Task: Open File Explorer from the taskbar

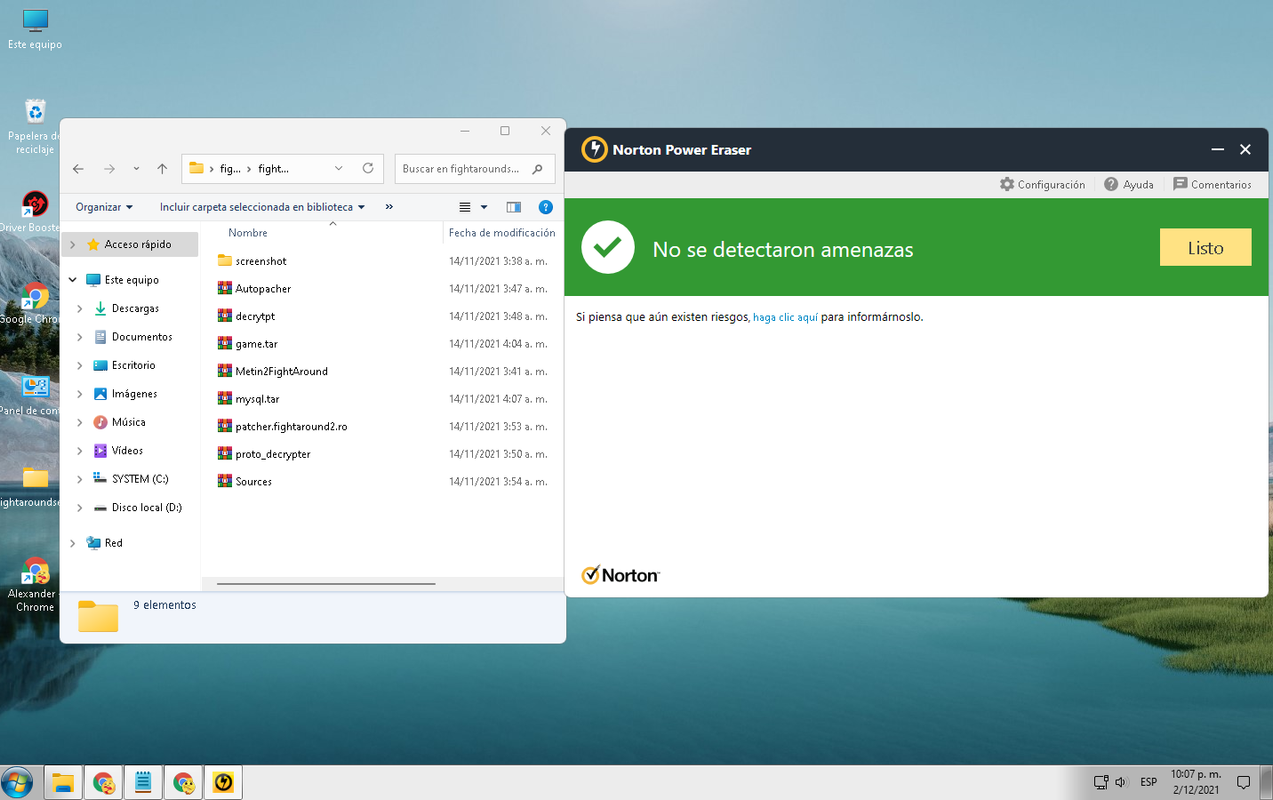Action: pyautogui.click(x=64, y=783)
